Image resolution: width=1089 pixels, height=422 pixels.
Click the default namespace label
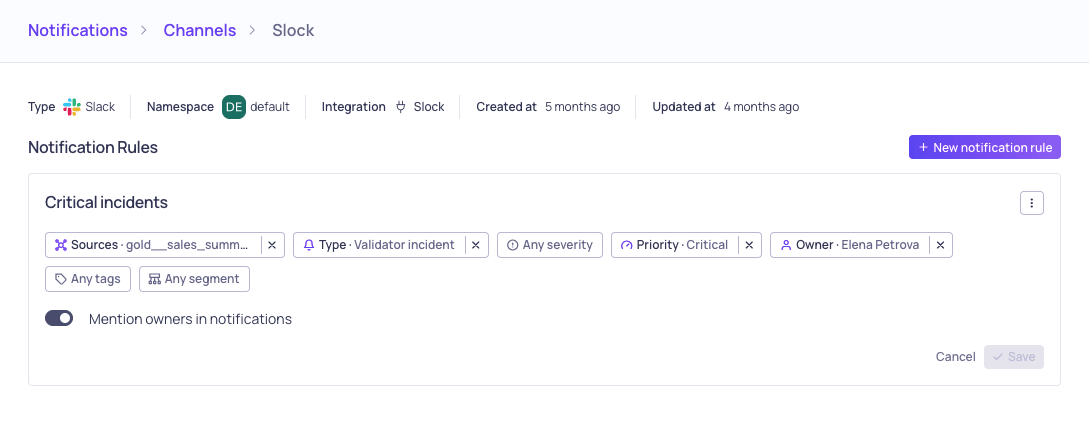point(269,107)
